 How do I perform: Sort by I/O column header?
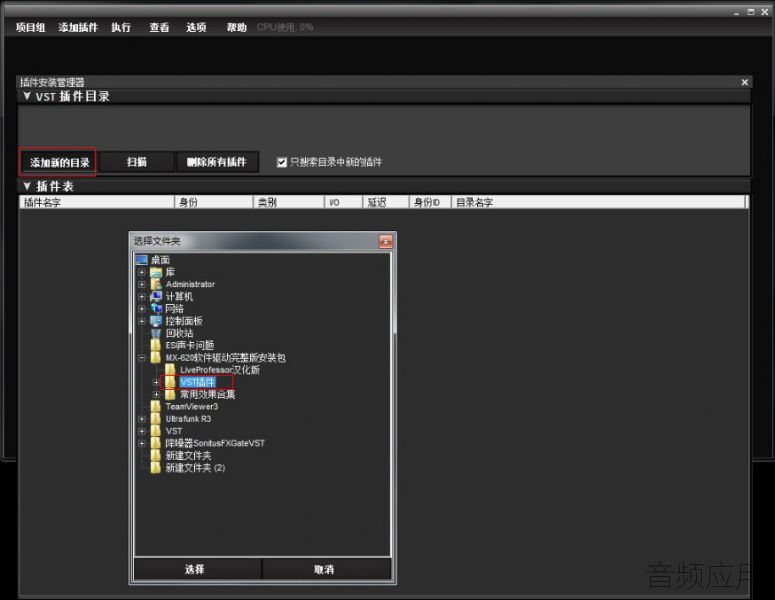coord(344,202)
